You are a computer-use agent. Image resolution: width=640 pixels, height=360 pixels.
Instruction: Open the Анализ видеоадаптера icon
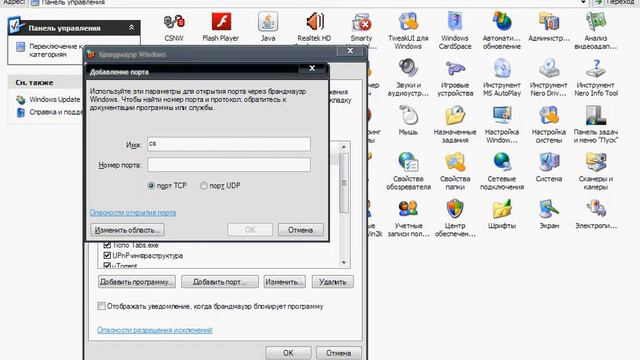tap(596, 22)
